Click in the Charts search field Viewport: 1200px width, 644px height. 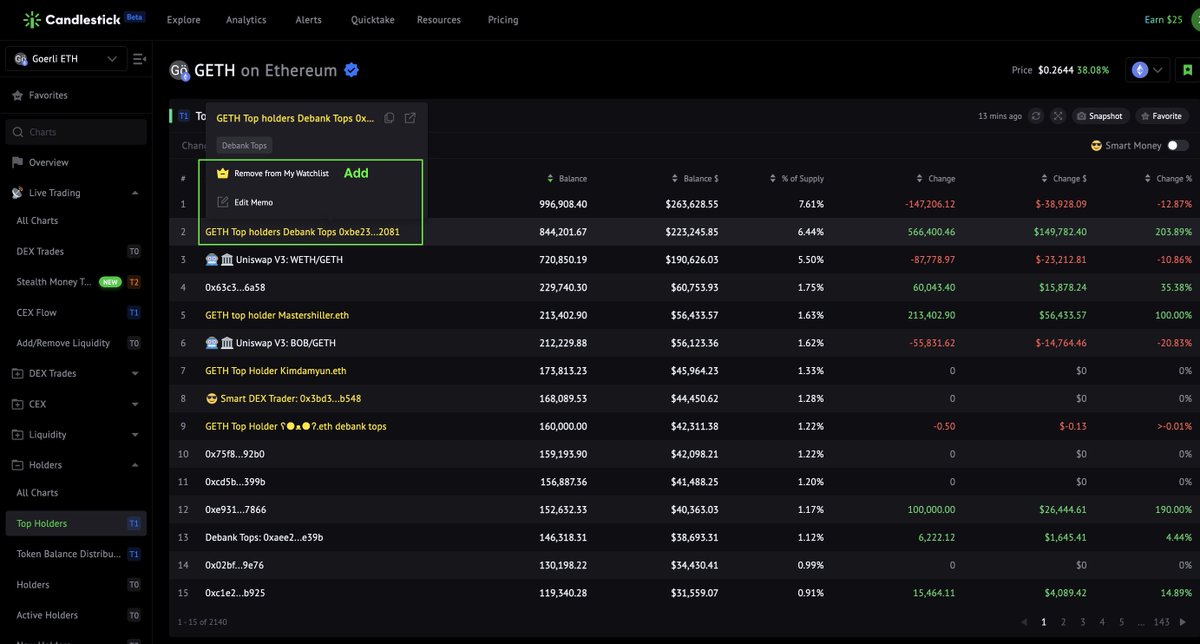point(76,132)
